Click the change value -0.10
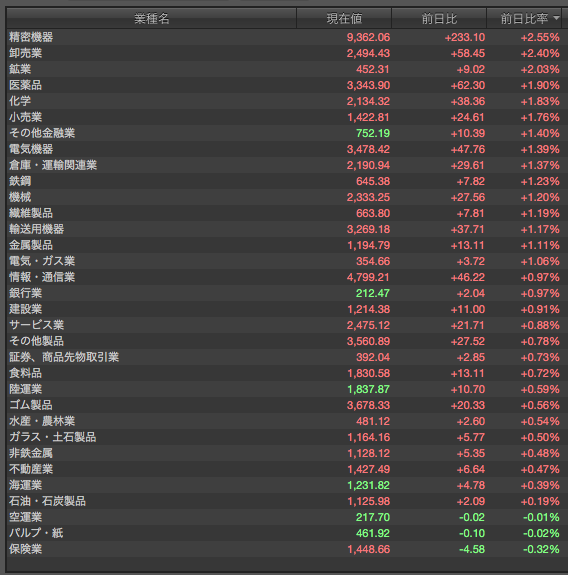The image size is (568, 575). coord(472,534)
